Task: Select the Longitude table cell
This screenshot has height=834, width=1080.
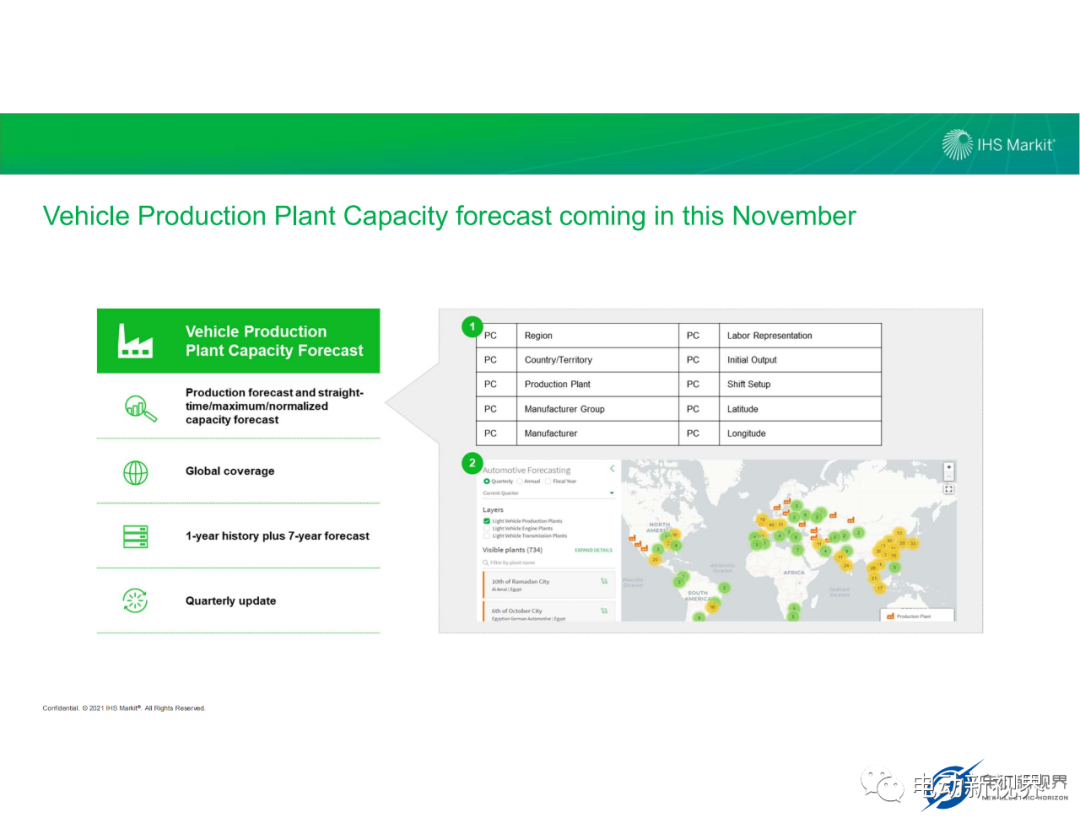Action: point(800,433)
